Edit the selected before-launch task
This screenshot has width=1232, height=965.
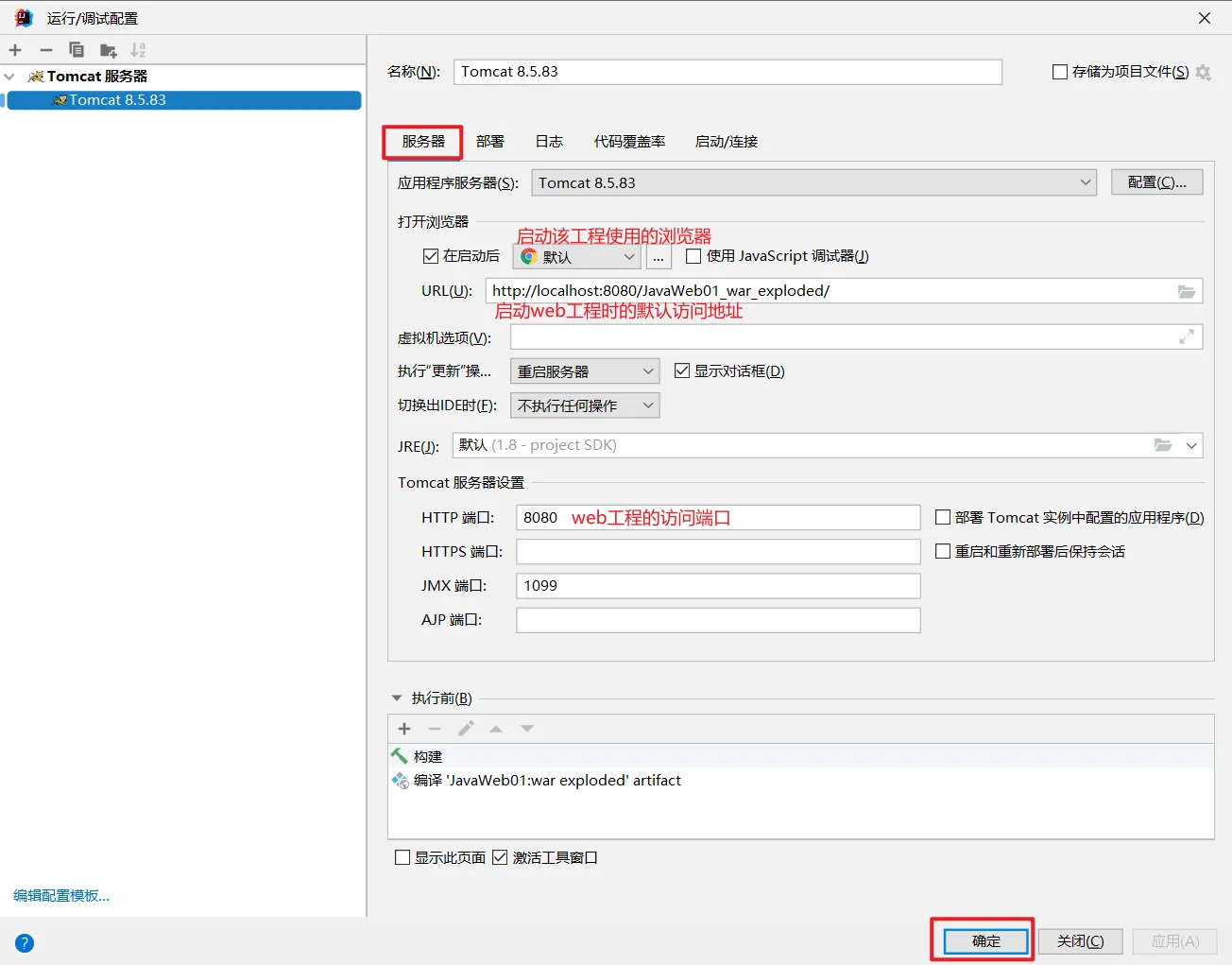click(466, 729)
